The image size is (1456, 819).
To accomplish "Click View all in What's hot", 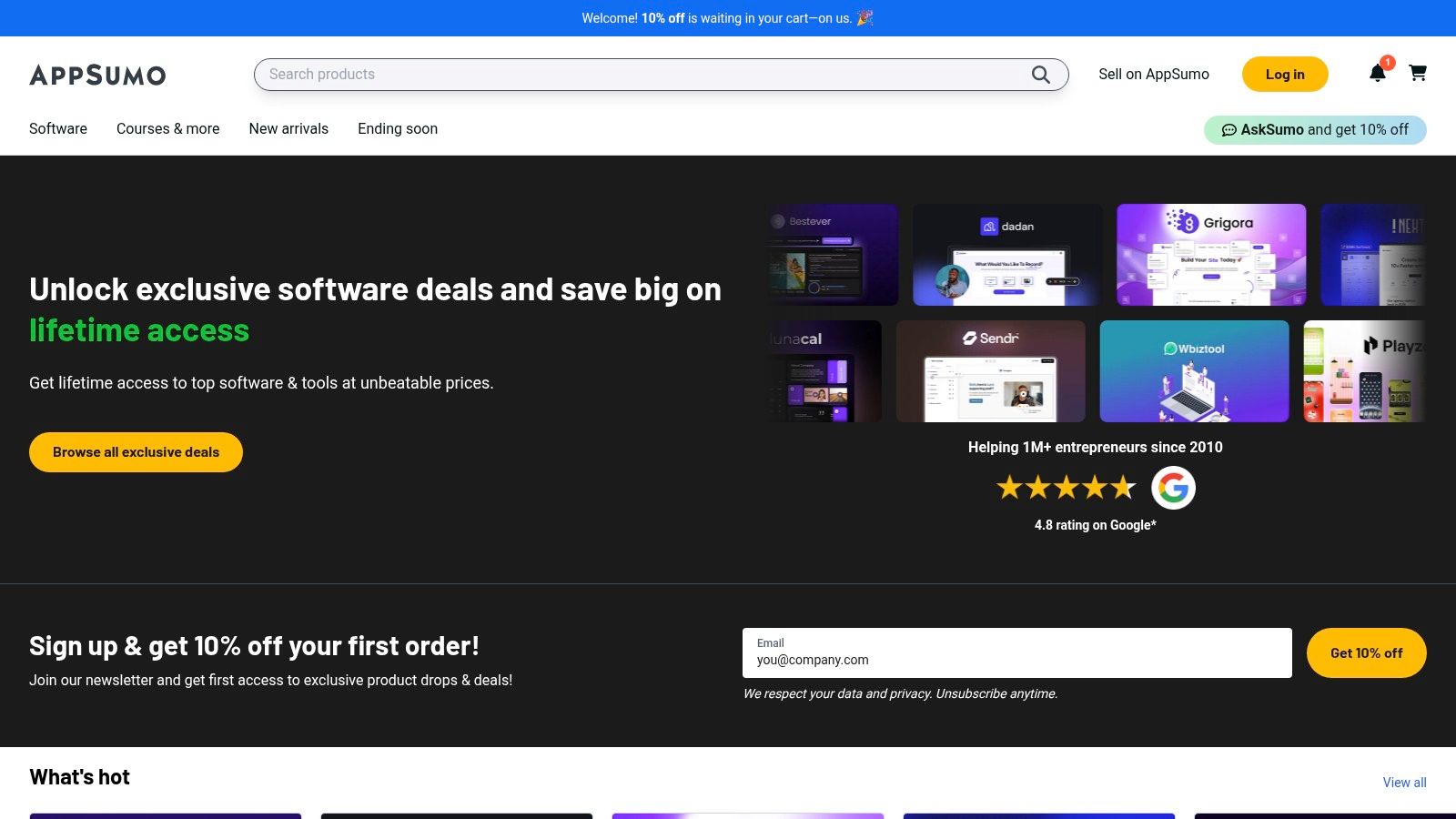I will (1405, 783).
